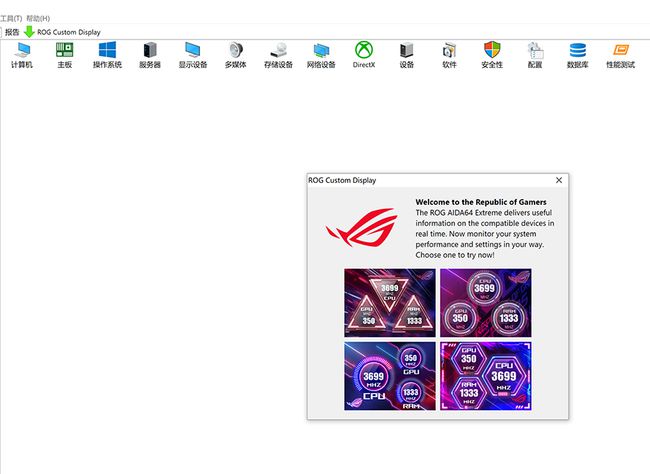Click the green download arrow icon
Screen dimensions: 650x474
29,32
